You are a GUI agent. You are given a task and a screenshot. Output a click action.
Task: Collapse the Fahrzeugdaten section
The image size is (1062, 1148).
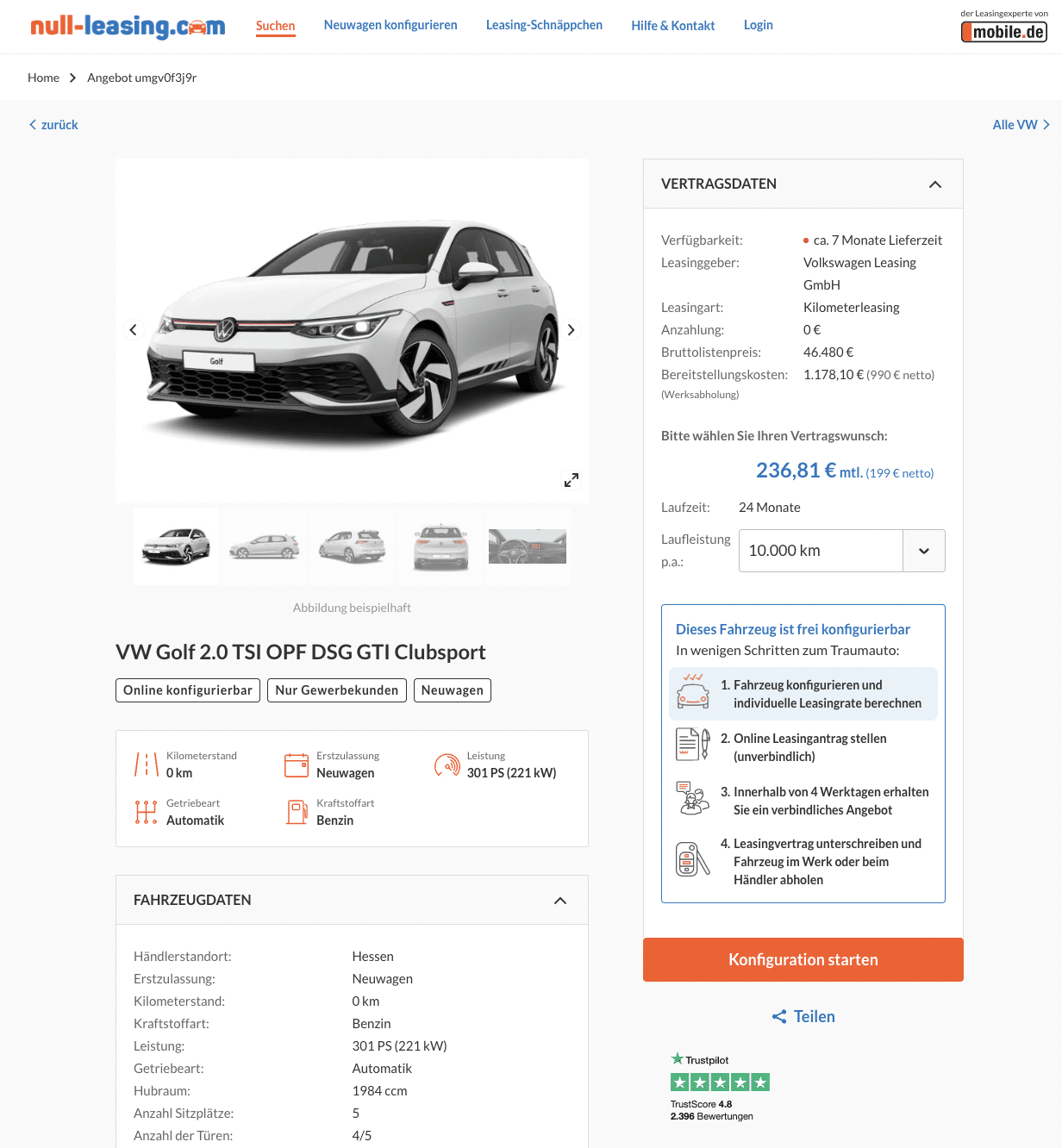click(x=560, y=901)
